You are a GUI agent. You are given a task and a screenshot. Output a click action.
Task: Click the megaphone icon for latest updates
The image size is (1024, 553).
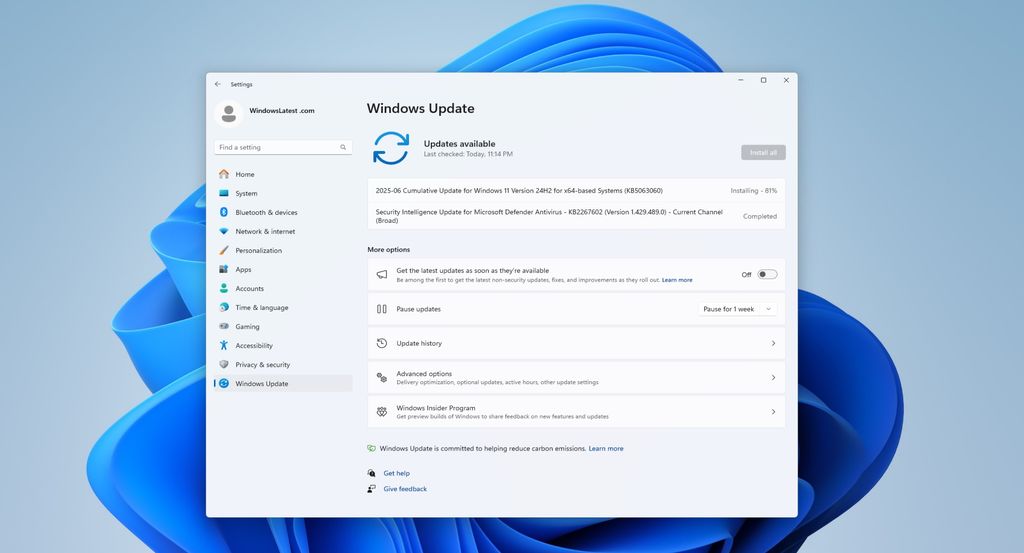pyautogui.click(x=382, y=275)
